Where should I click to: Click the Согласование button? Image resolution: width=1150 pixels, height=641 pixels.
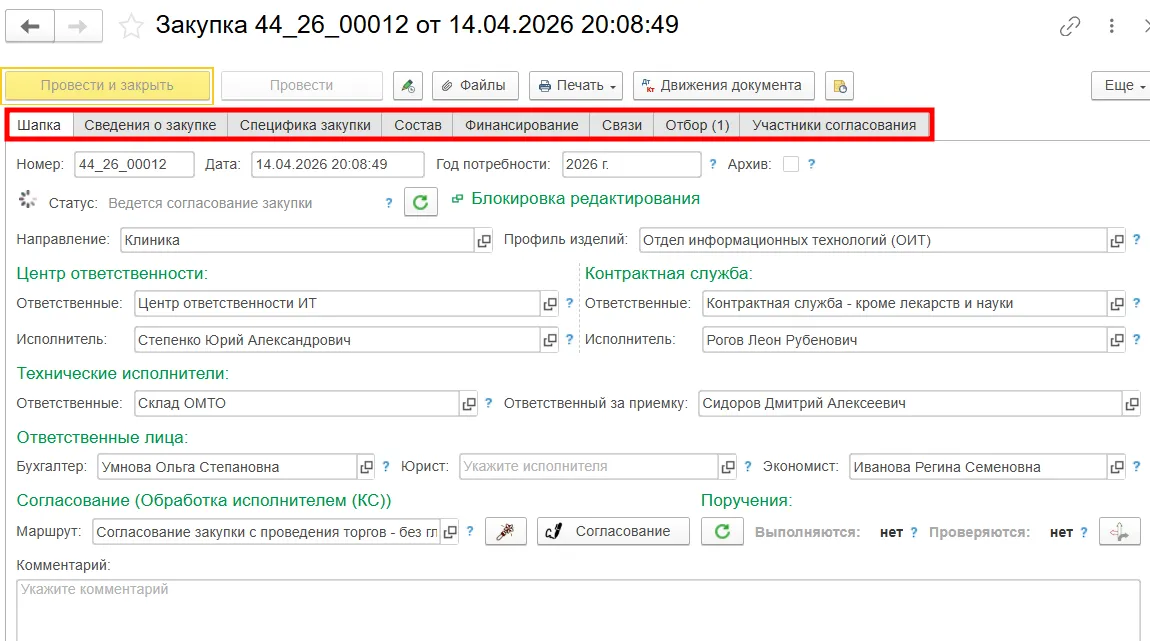click(x=613, y=532)
